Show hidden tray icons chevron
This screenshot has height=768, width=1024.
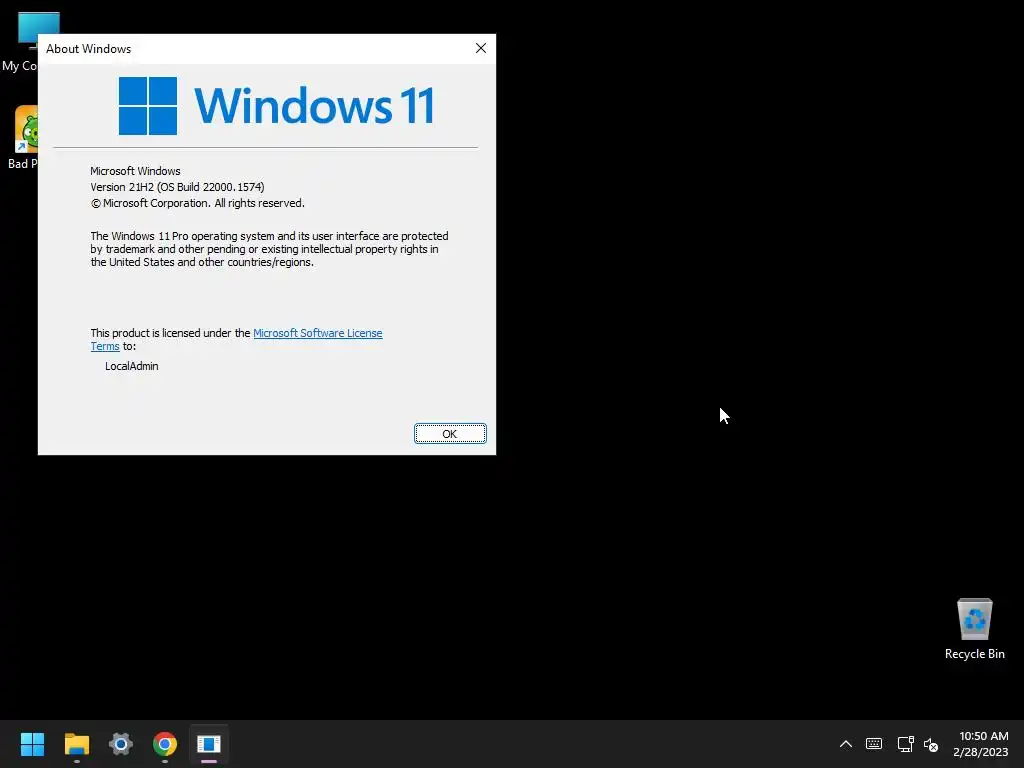(x=846, y=744)
